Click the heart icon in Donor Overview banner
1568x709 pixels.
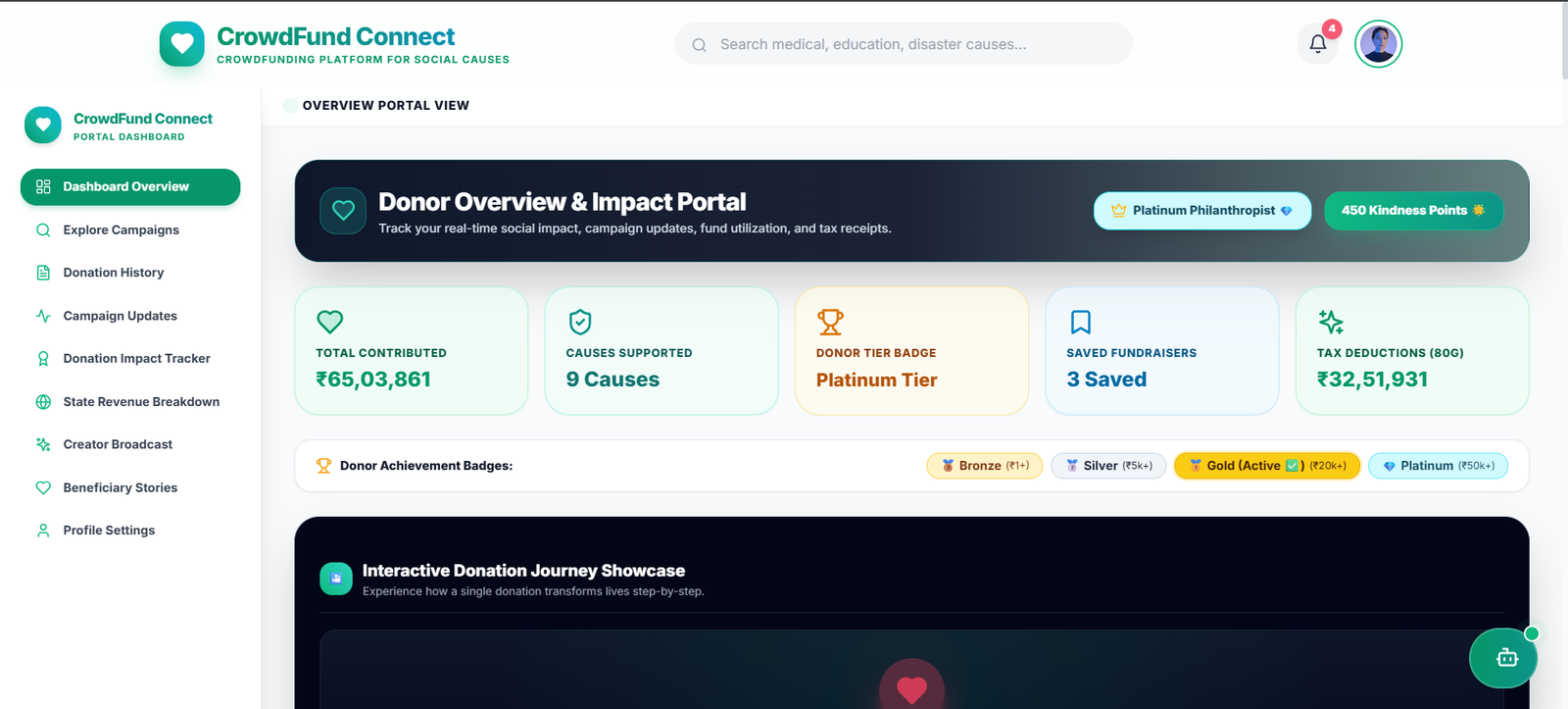(x=343, y=211)
